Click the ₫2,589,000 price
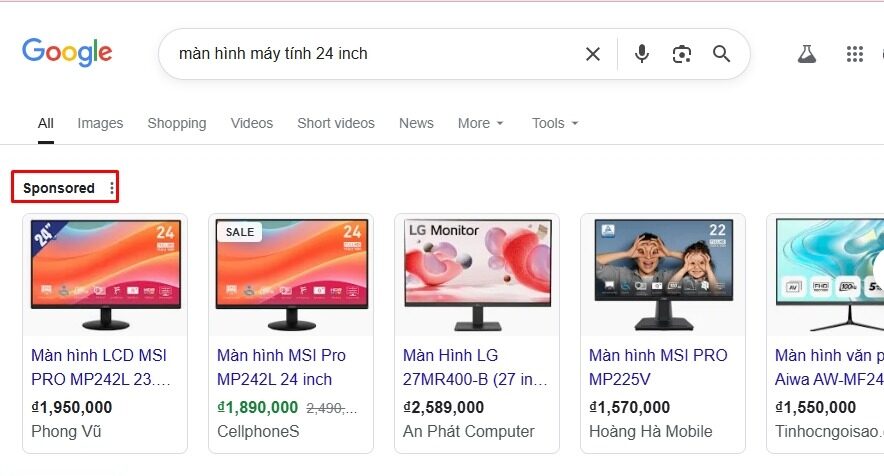Screen dimensions: 884x476 (x=443, y=407)
